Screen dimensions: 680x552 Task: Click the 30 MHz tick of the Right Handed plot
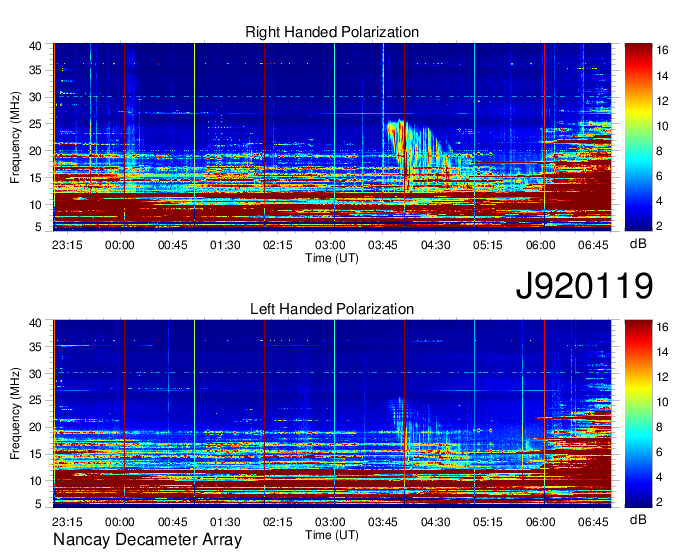[x=35, y=97]
